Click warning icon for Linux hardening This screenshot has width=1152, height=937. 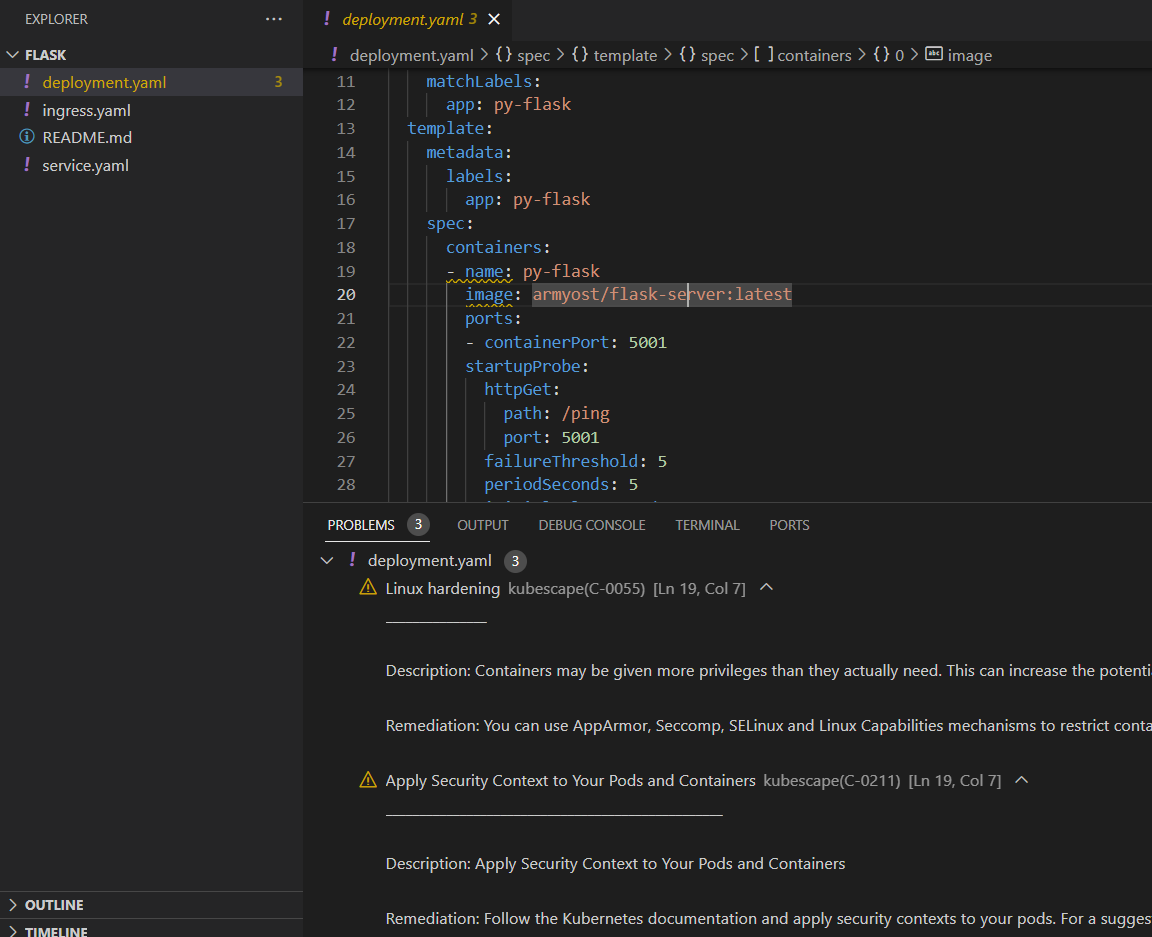coord(368,588)
